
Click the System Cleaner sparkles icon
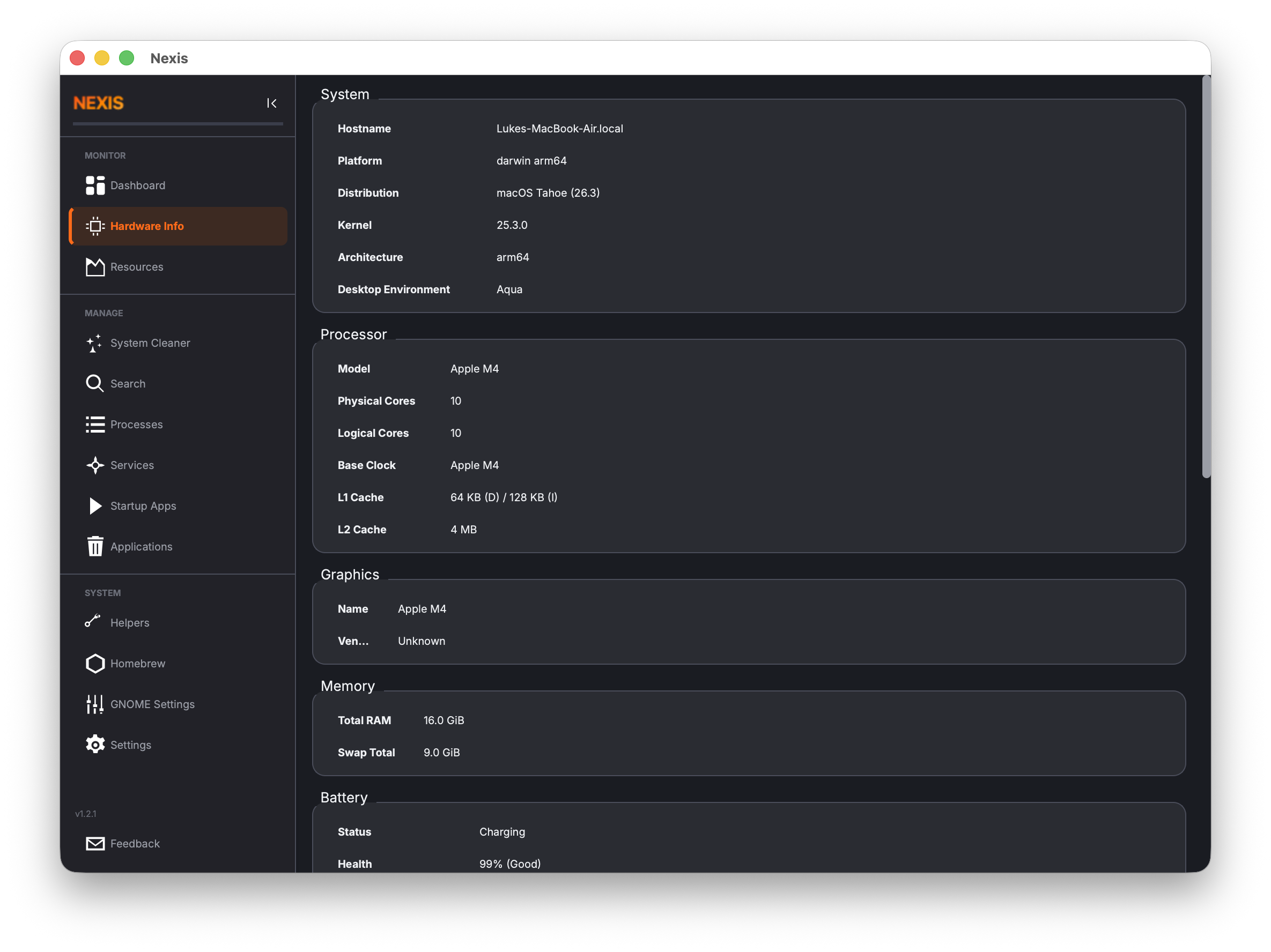pyautogui.click(x=95, y=343)
